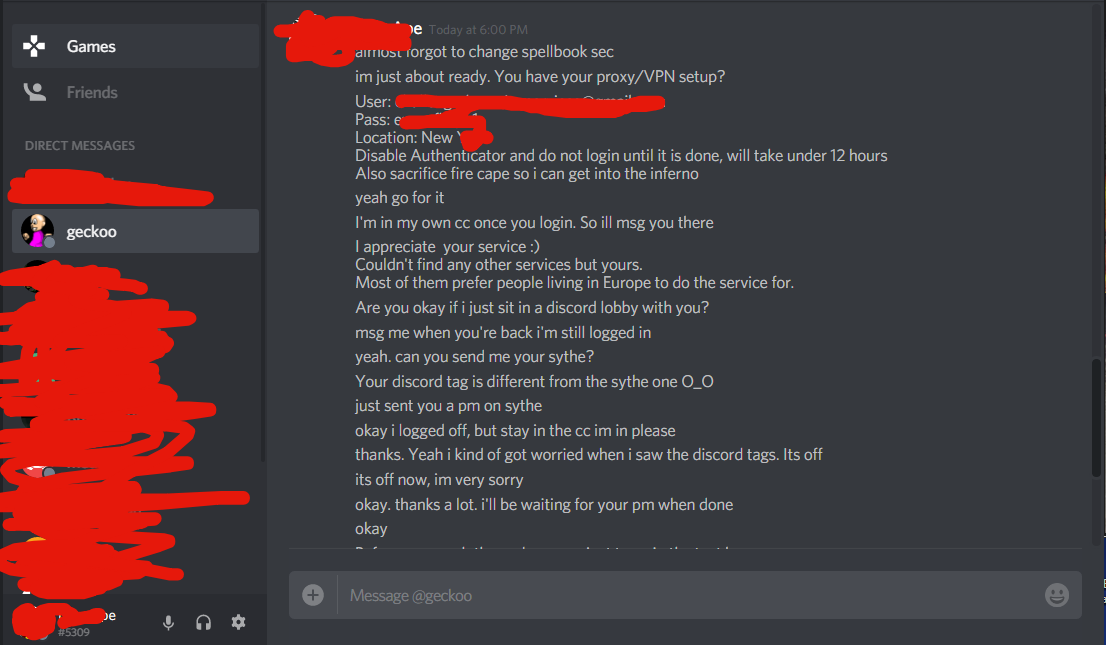Deafen using the headphones icon
Viewport: 1106px width, 645px height.
coord(203,622)
